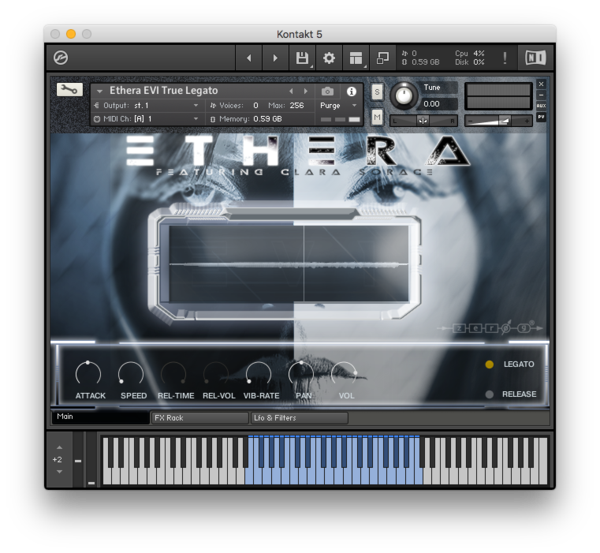
Task: Switch to the Main tab
Action: 100,417
